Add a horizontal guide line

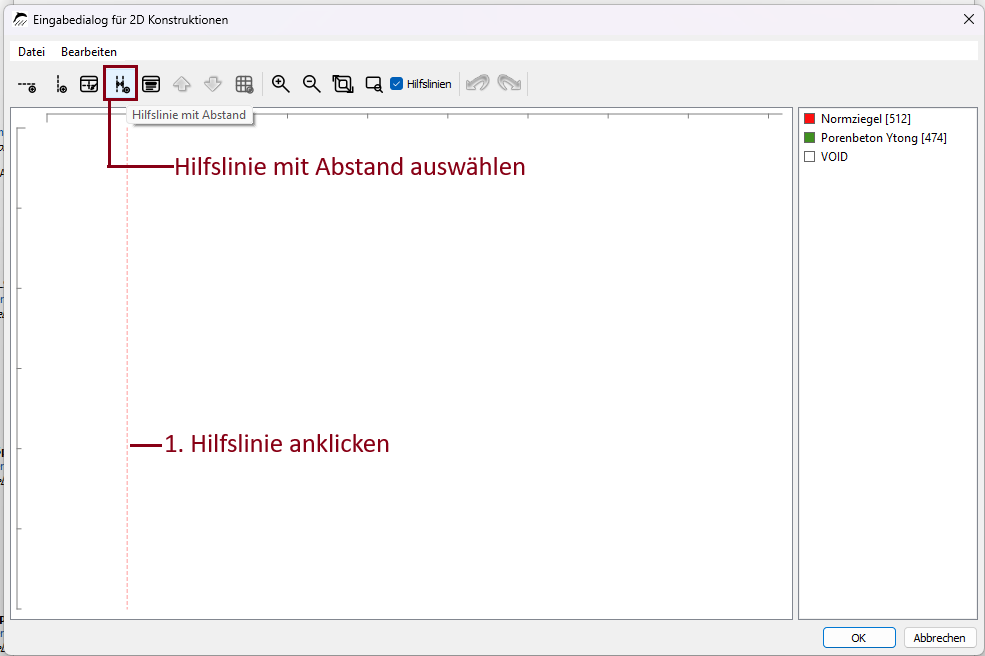pos(27,84)
